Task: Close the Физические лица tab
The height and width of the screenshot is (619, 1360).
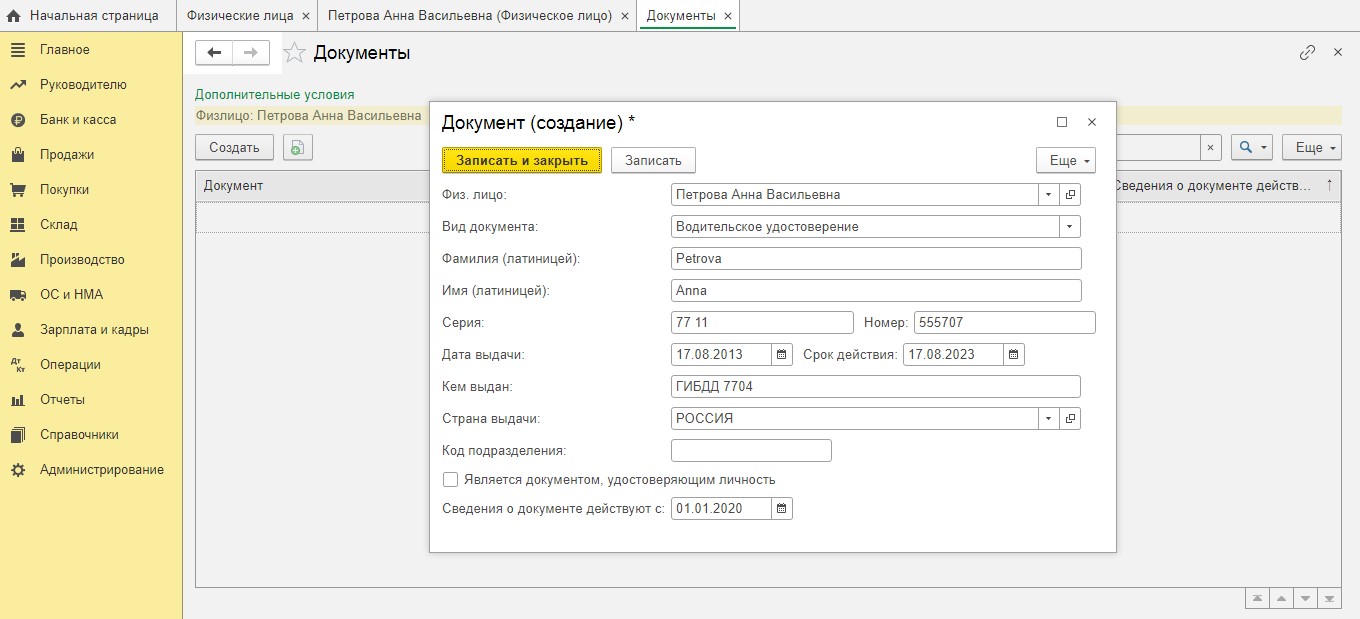Action: pyautogui.click(x=306, y=16)
